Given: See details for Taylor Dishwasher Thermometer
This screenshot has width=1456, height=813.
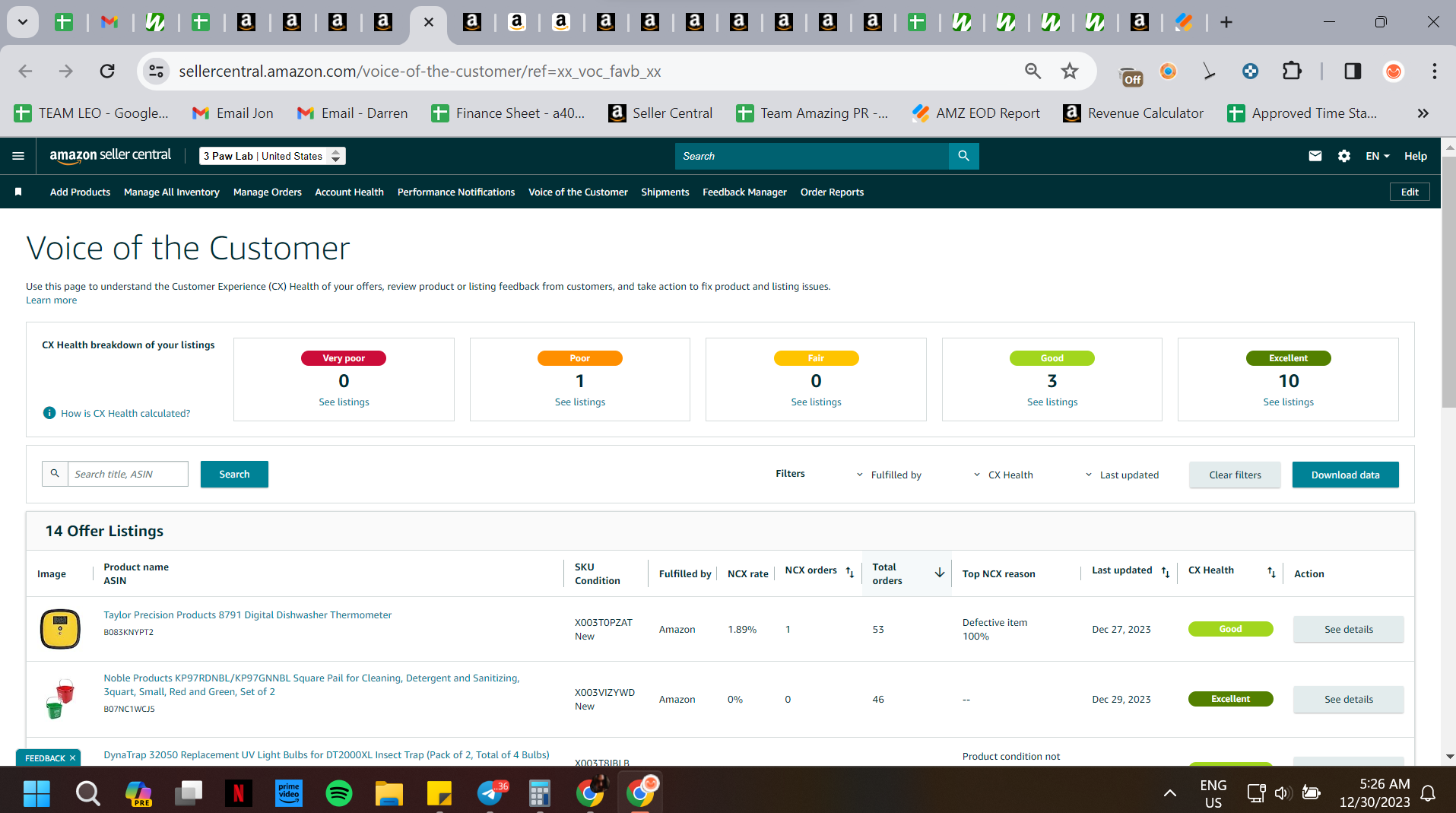Looking at the screenshot, I should click(1348, 629).
